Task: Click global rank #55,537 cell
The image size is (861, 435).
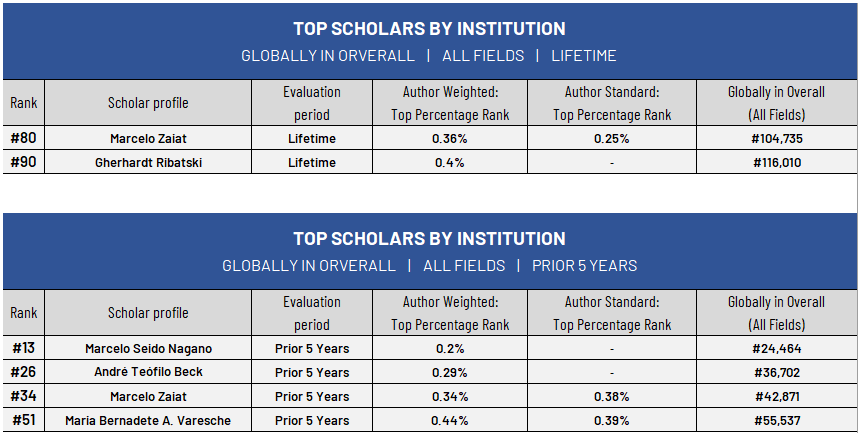Action: pyautogui.click(x=777, y=420)
